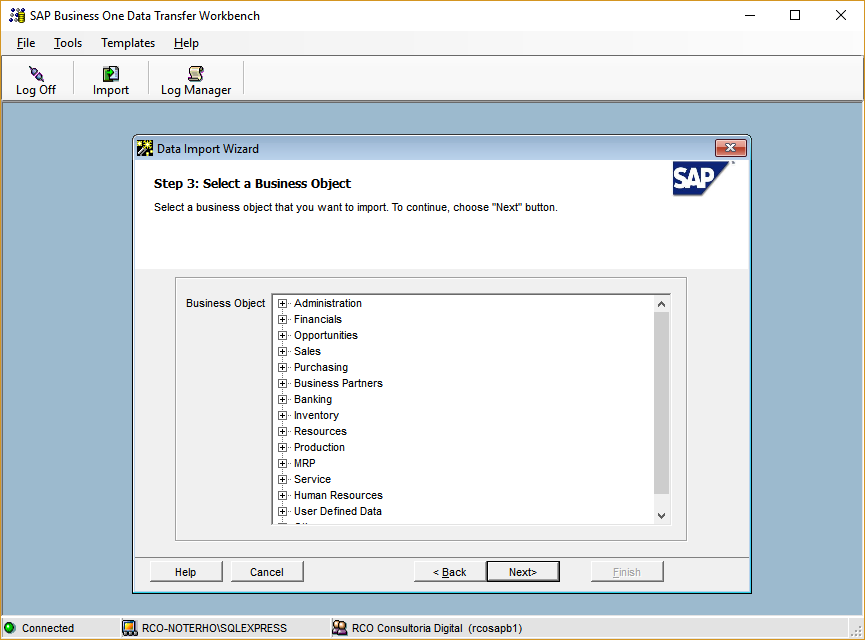Select the Administration tree label
This screenshot has height=640, width=865.
pos(328,303)
